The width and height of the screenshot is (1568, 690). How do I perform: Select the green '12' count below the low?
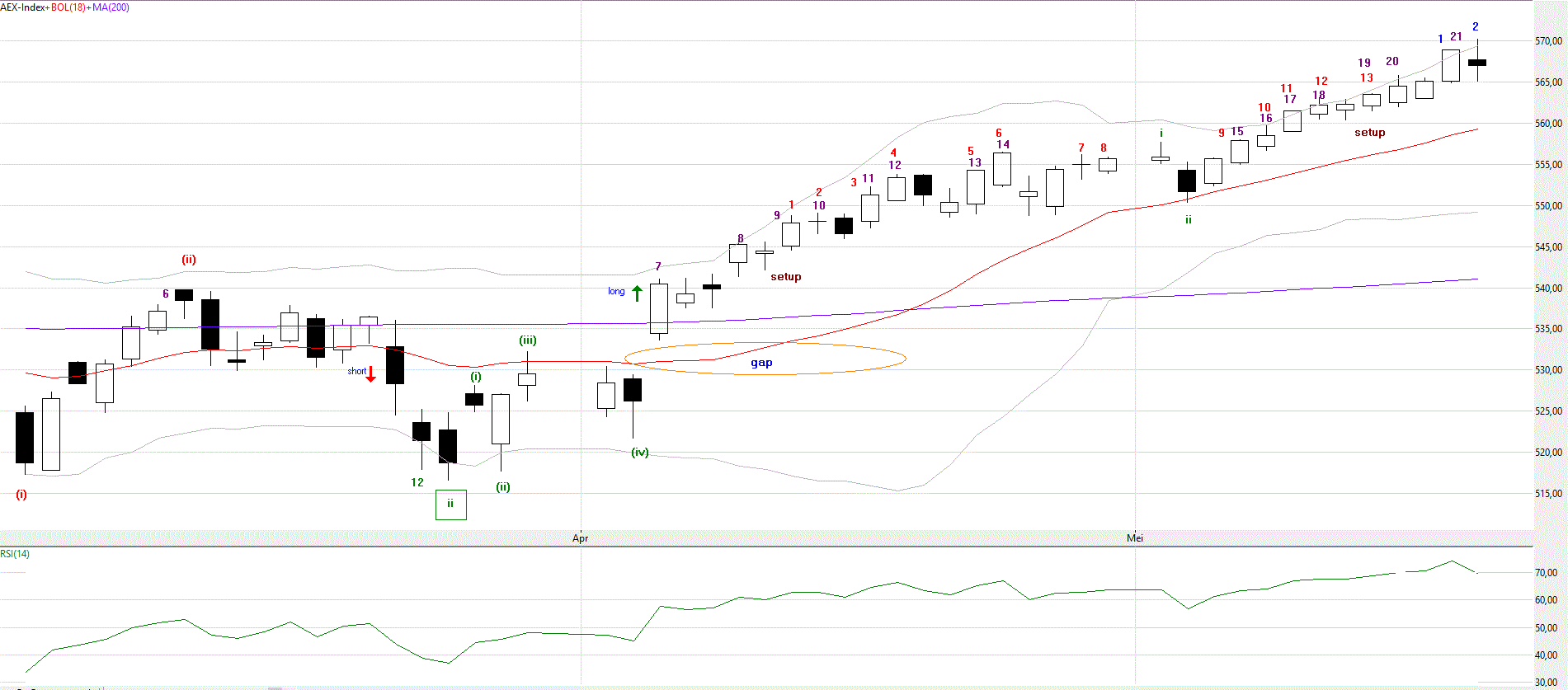tap(417, 482)
